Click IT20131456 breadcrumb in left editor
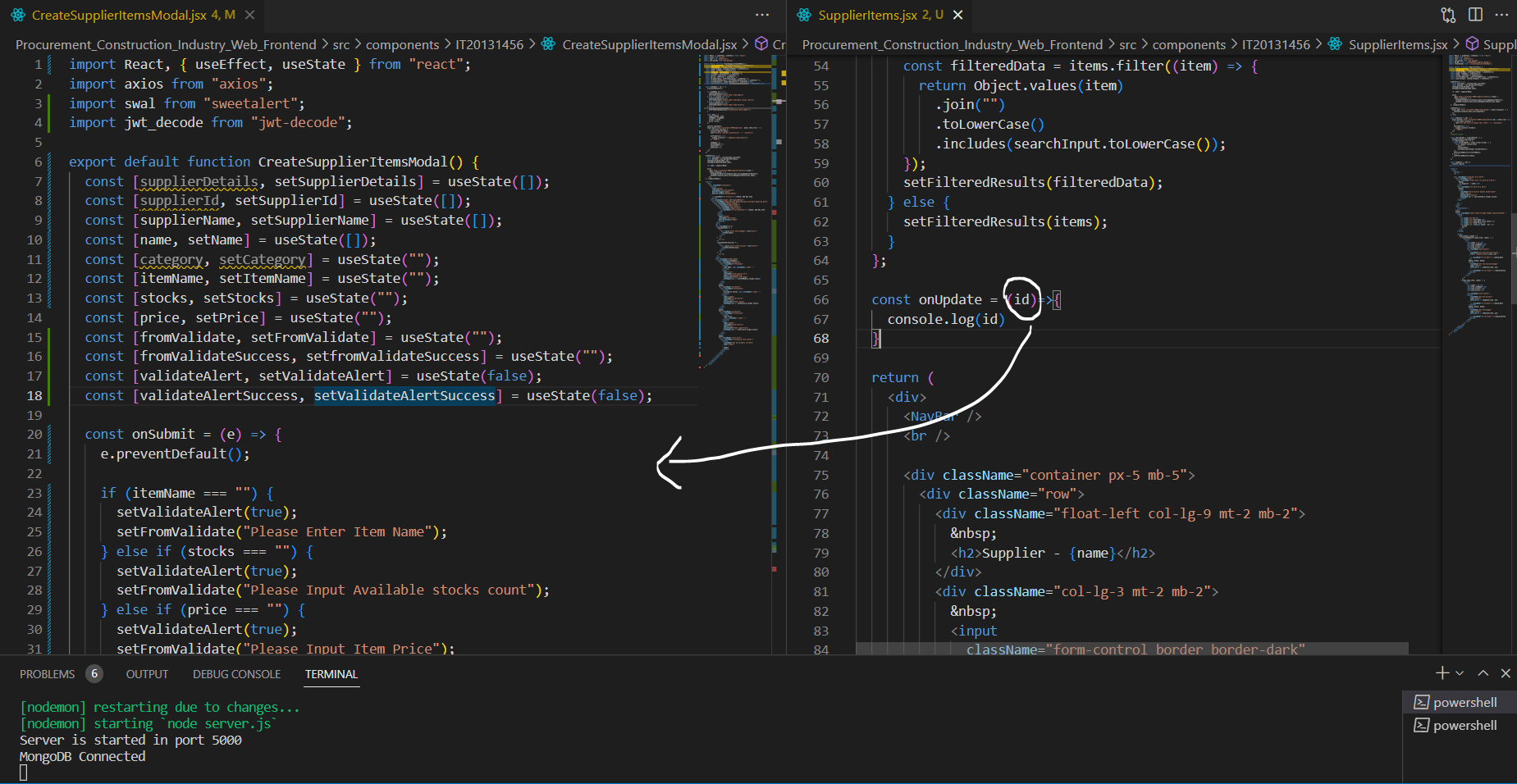The image size is (1517, 784). coord(490,44)
